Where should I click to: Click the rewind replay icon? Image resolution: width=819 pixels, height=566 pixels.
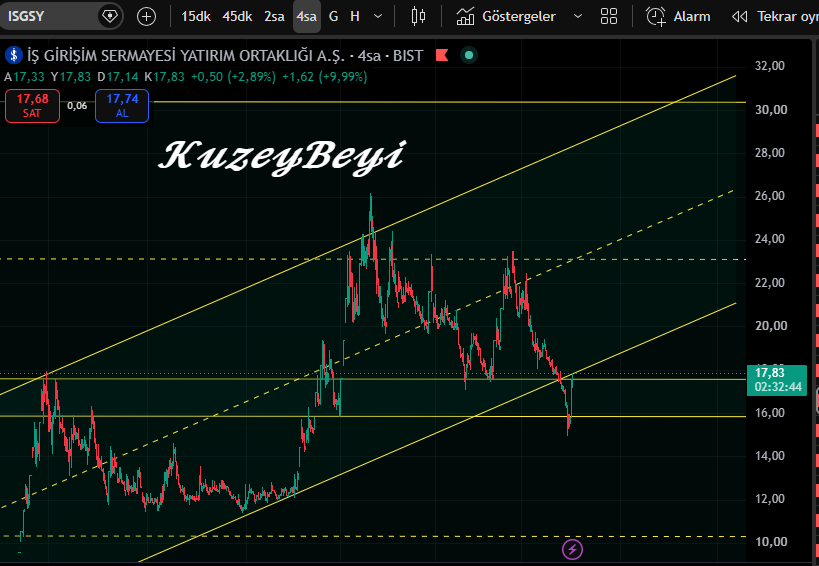point(740,17)
